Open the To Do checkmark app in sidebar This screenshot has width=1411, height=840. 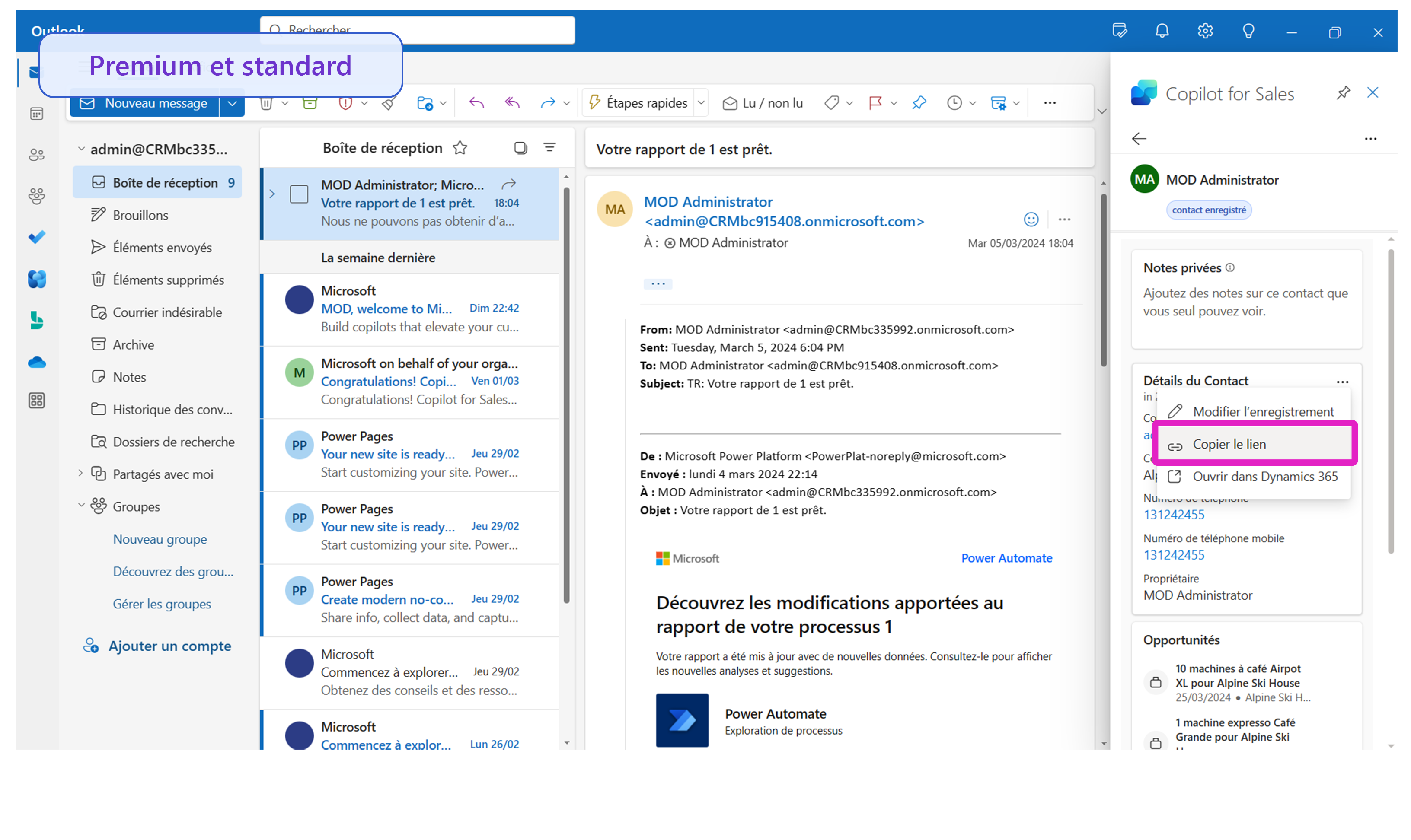(37, 237)
